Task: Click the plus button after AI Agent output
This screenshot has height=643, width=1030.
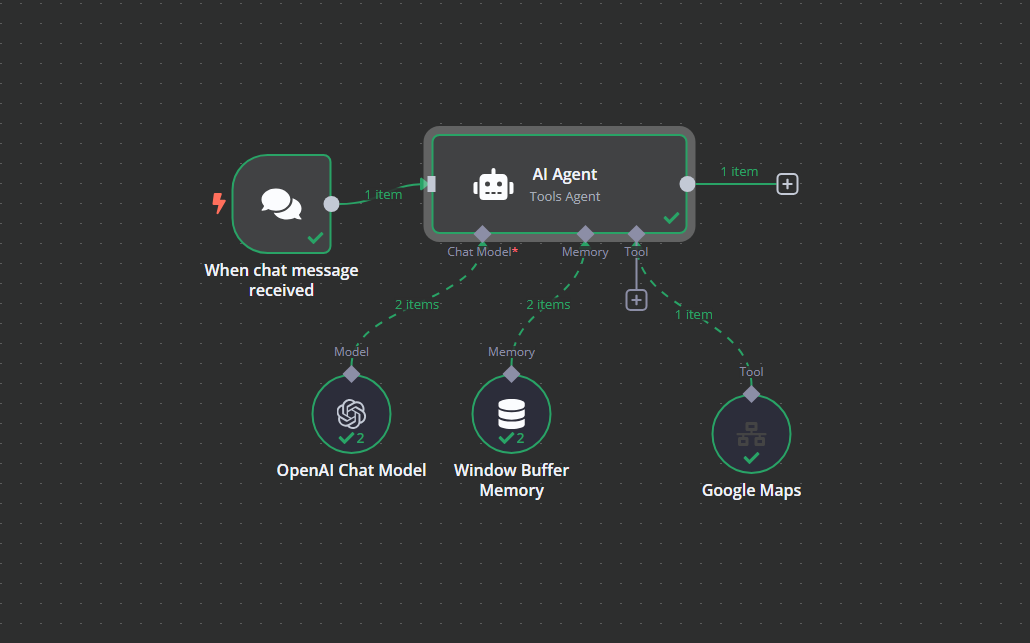Action: [x=787, y=184]
